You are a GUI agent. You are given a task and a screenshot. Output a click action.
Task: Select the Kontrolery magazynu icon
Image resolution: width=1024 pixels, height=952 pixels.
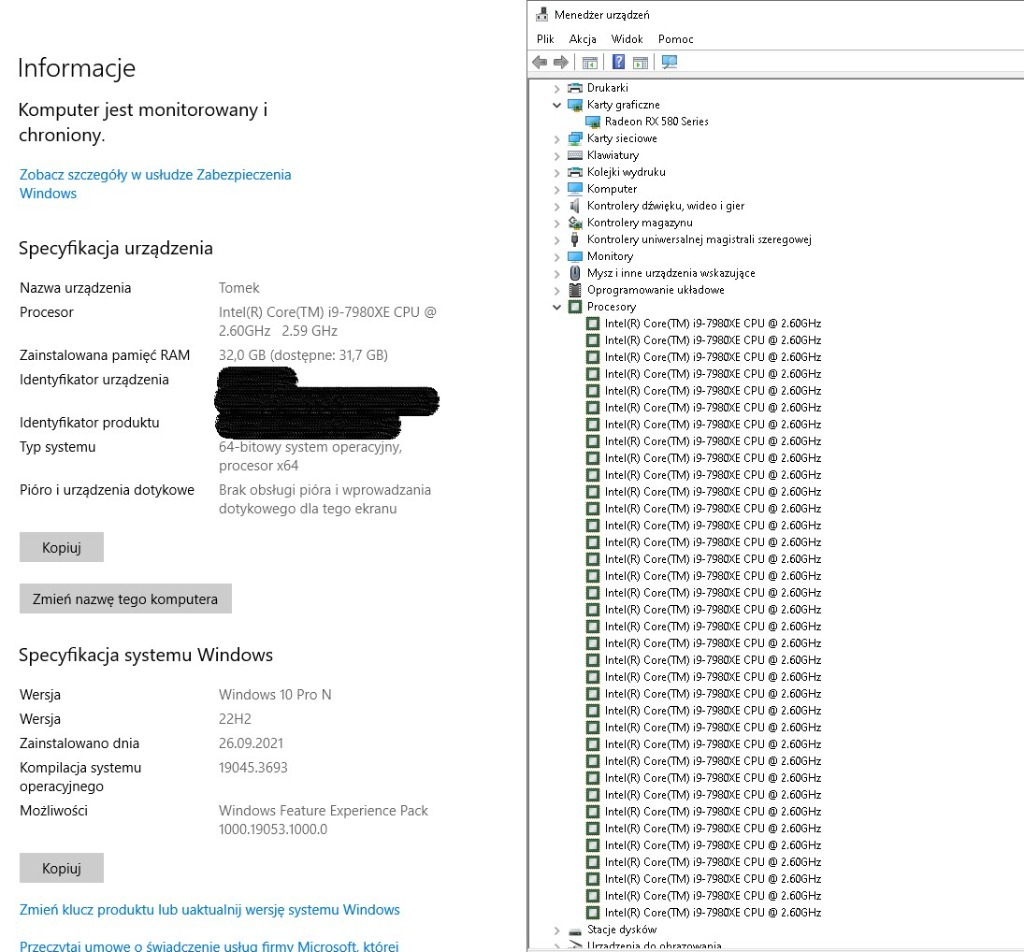(575, 223)
